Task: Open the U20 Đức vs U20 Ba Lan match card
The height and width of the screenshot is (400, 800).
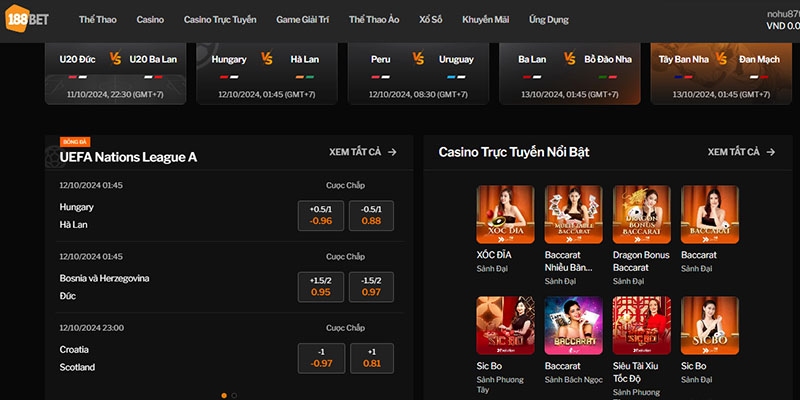Action: click(x=116, y=74)
